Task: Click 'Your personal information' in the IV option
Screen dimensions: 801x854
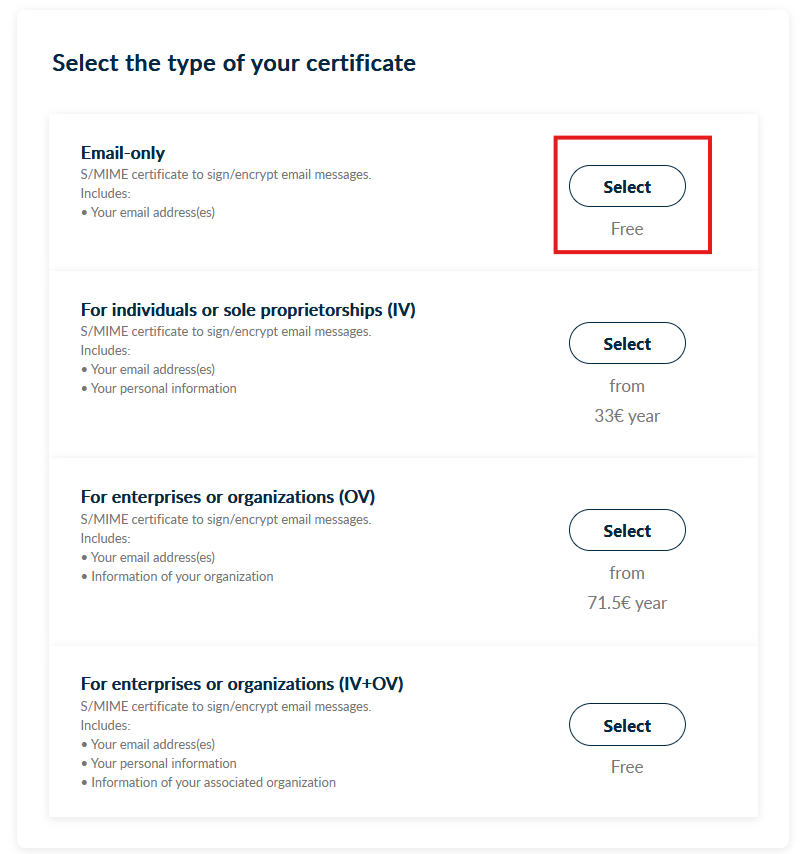Action: coord(164,388)
